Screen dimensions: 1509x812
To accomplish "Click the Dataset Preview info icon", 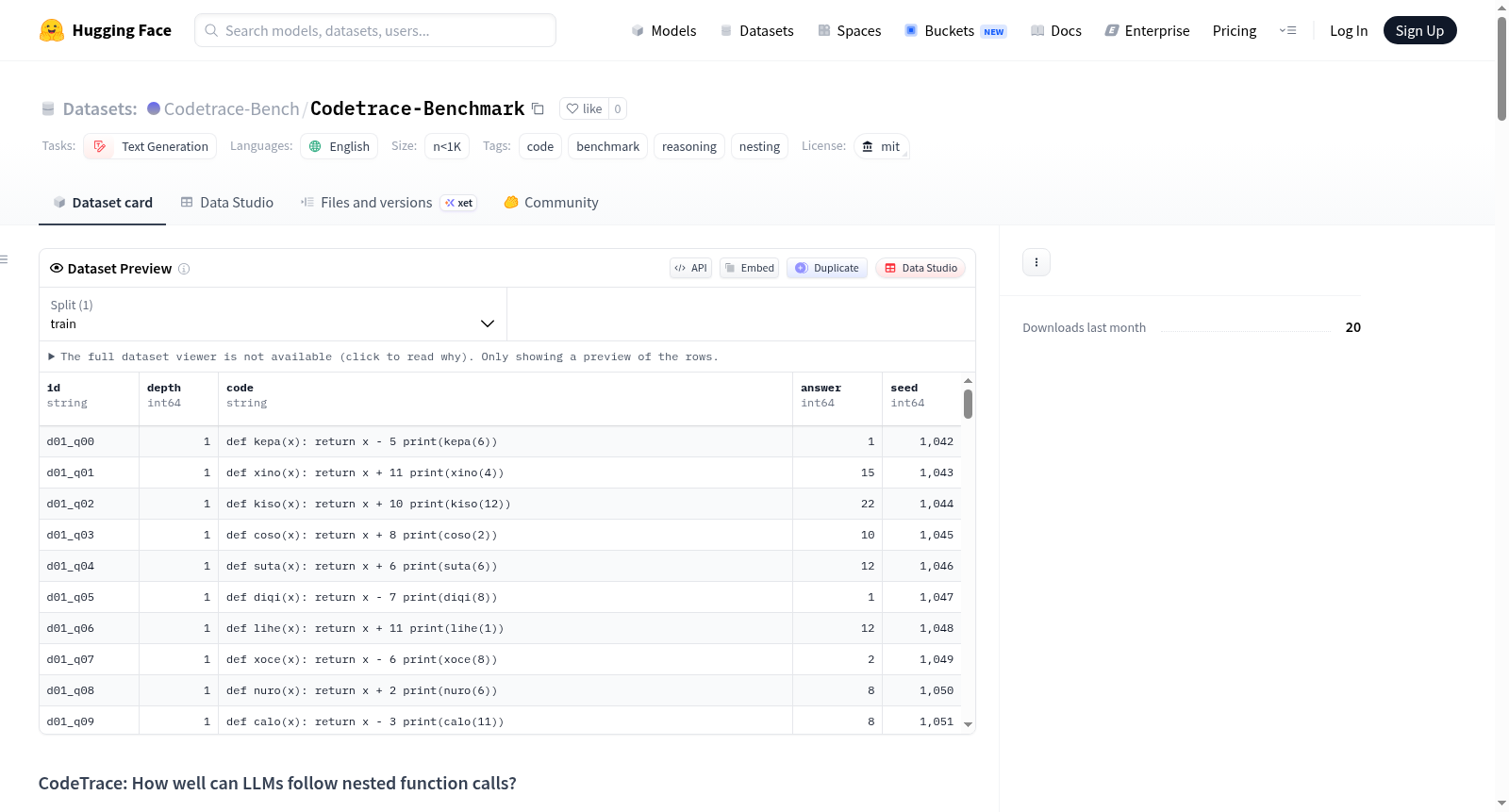I will [184, 269].
